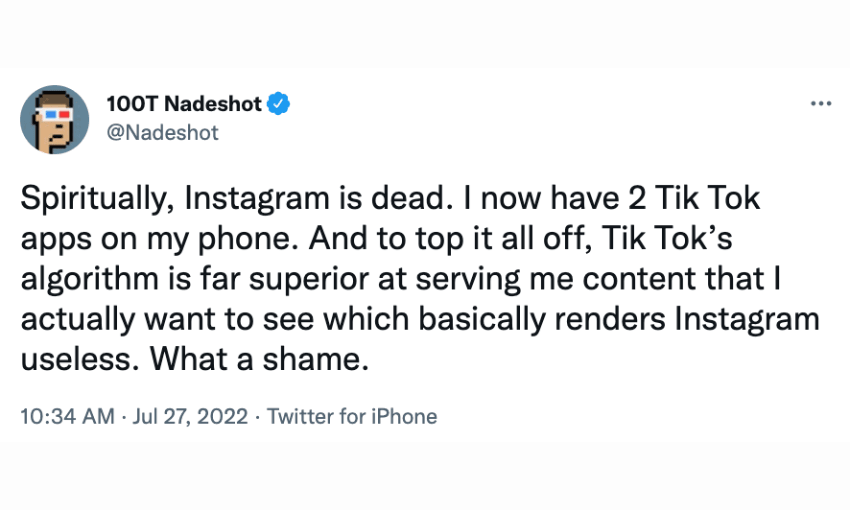Image resolution: width=850 pixels, height=510 pixels.
Task: Open the 100T Nadeshot display name
Action: 184,104
